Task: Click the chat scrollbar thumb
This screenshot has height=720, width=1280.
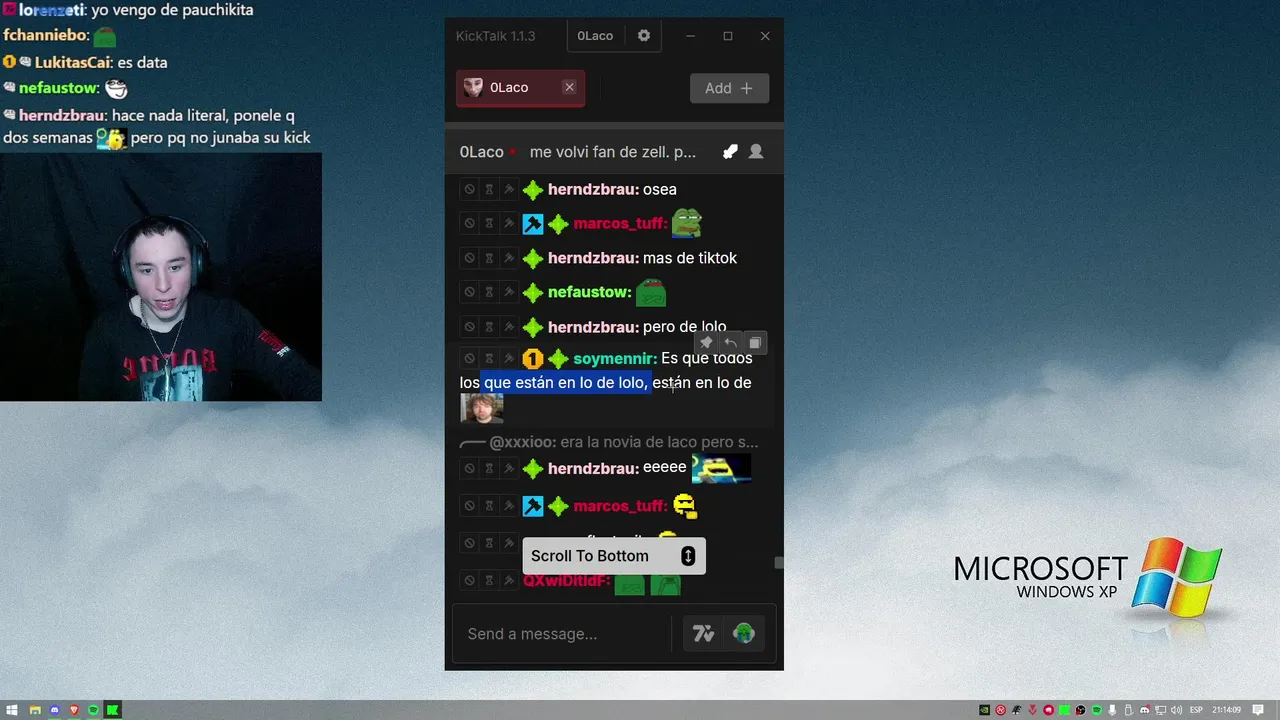Action: 779,563
